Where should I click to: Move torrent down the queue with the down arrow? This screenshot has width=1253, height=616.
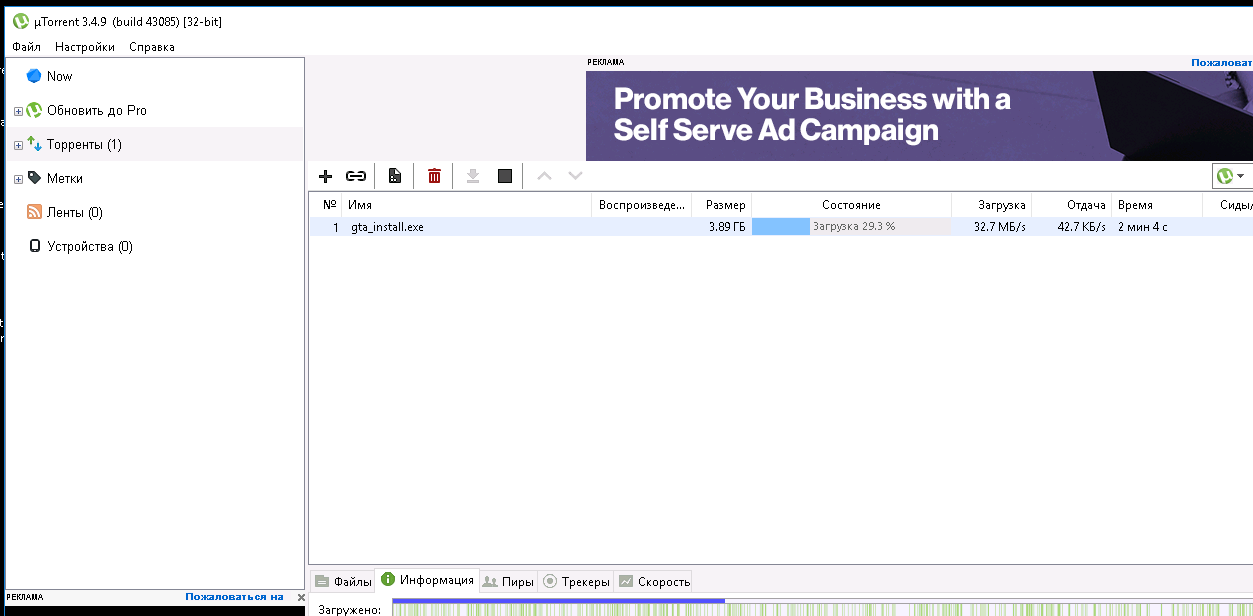[575, 176]
